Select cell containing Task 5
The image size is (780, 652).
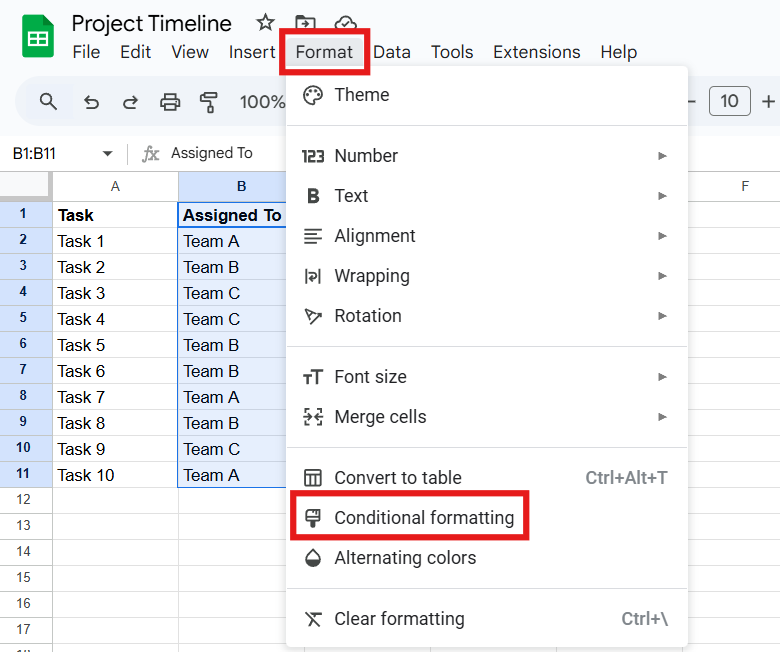click(115, 345)
